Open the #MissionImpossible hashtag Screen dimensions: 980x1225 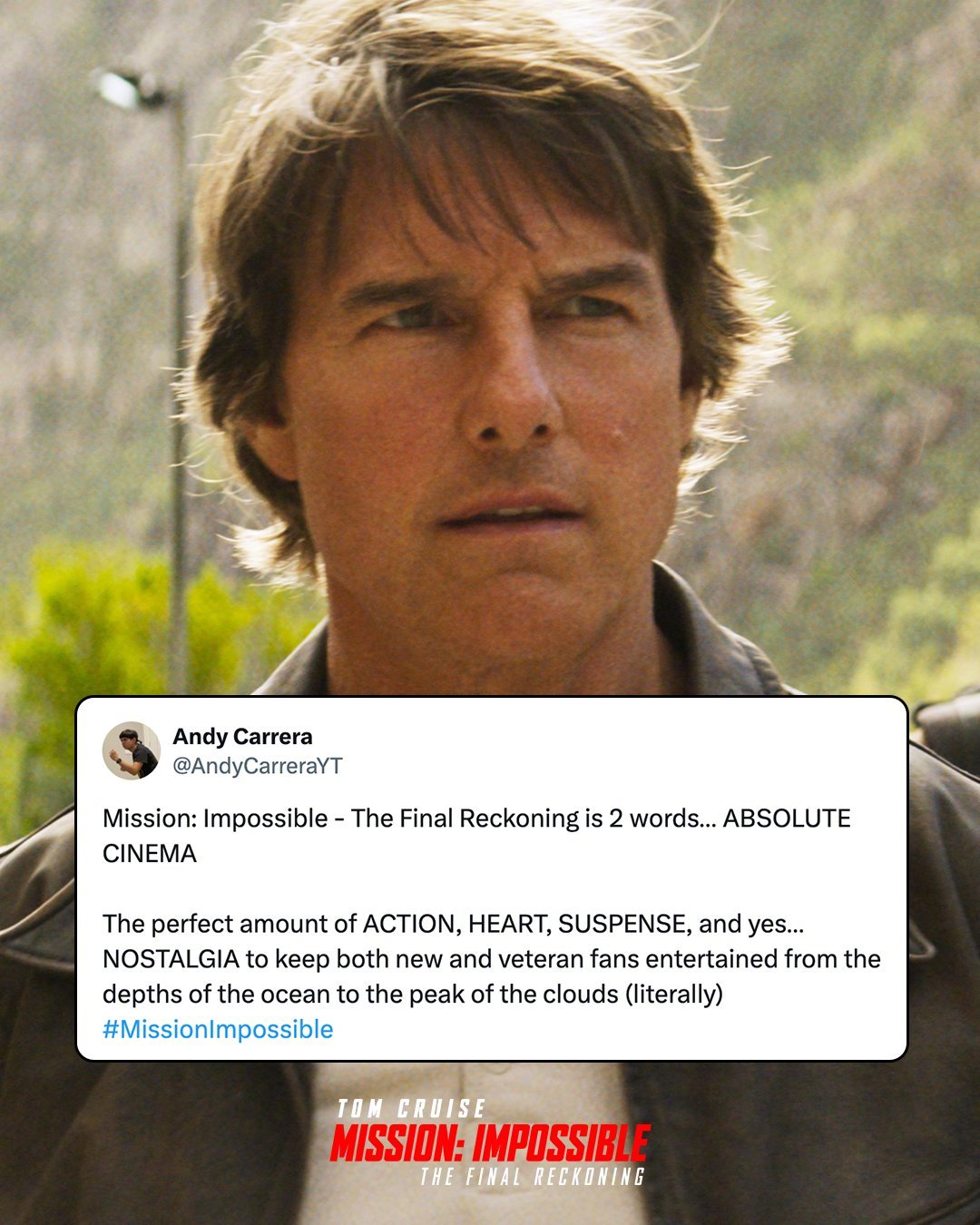tap(218, 1029)
